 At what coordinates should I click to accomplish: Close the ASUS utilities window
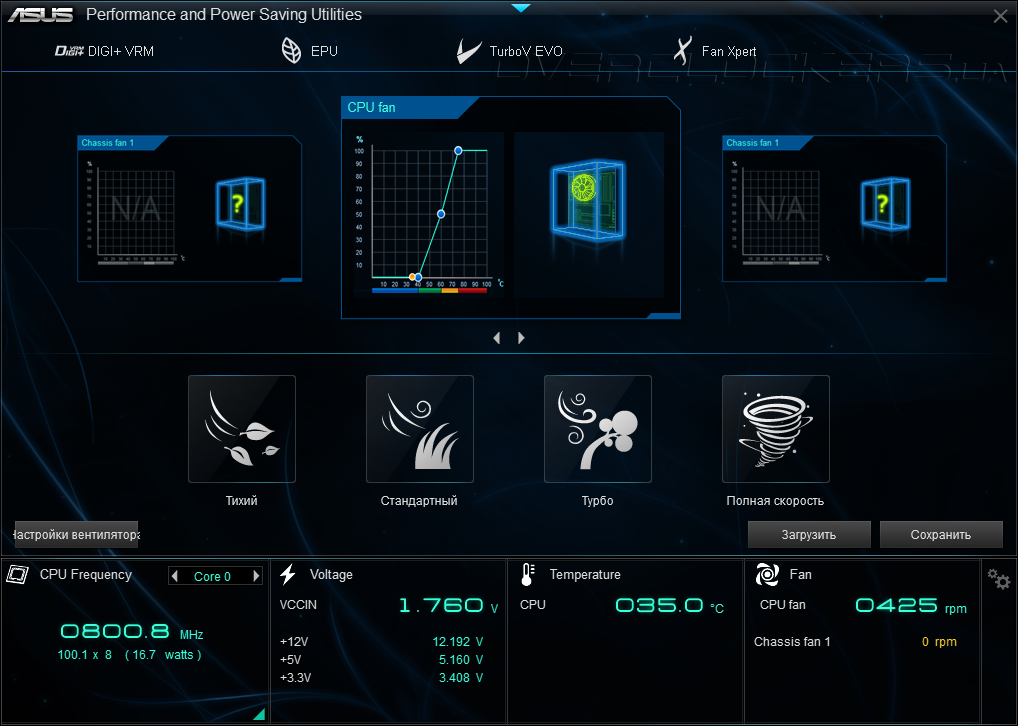click(1000, 16)
